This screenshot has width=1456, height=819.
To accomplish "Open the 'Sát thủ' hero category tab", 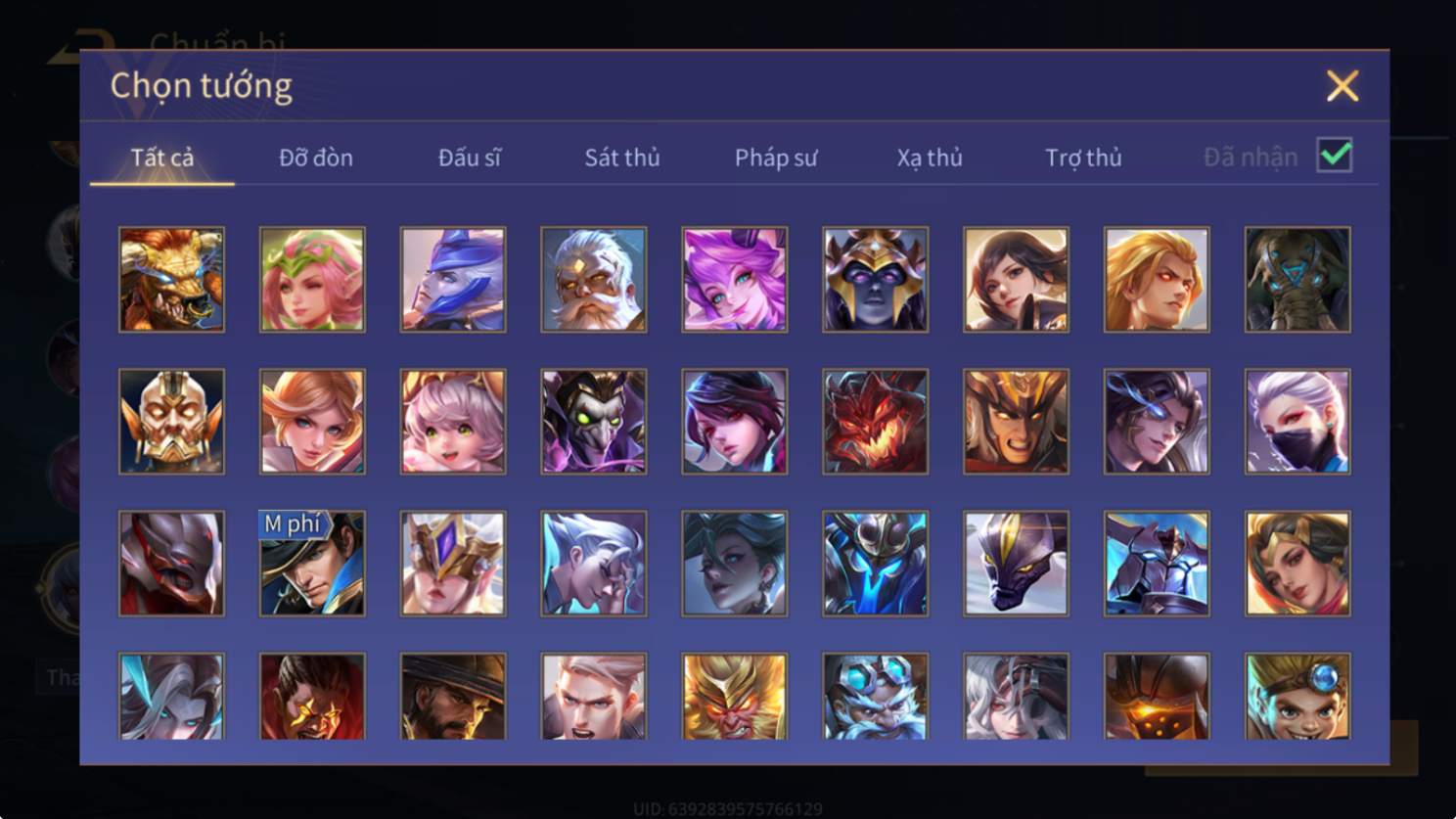I will tap(622, 158).
